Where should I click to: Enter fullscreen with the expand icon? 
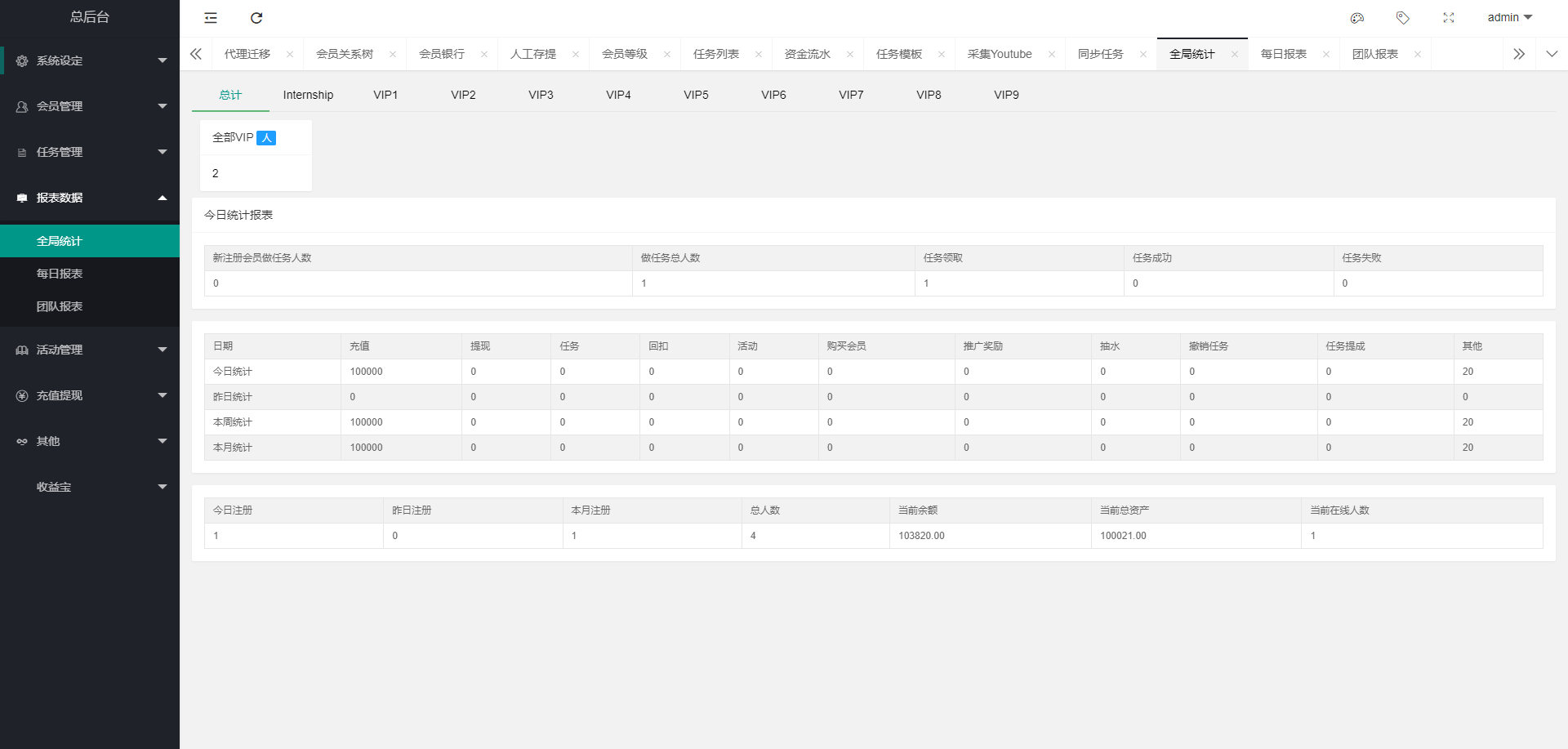pyautogui.click(x=1449, y=18)
